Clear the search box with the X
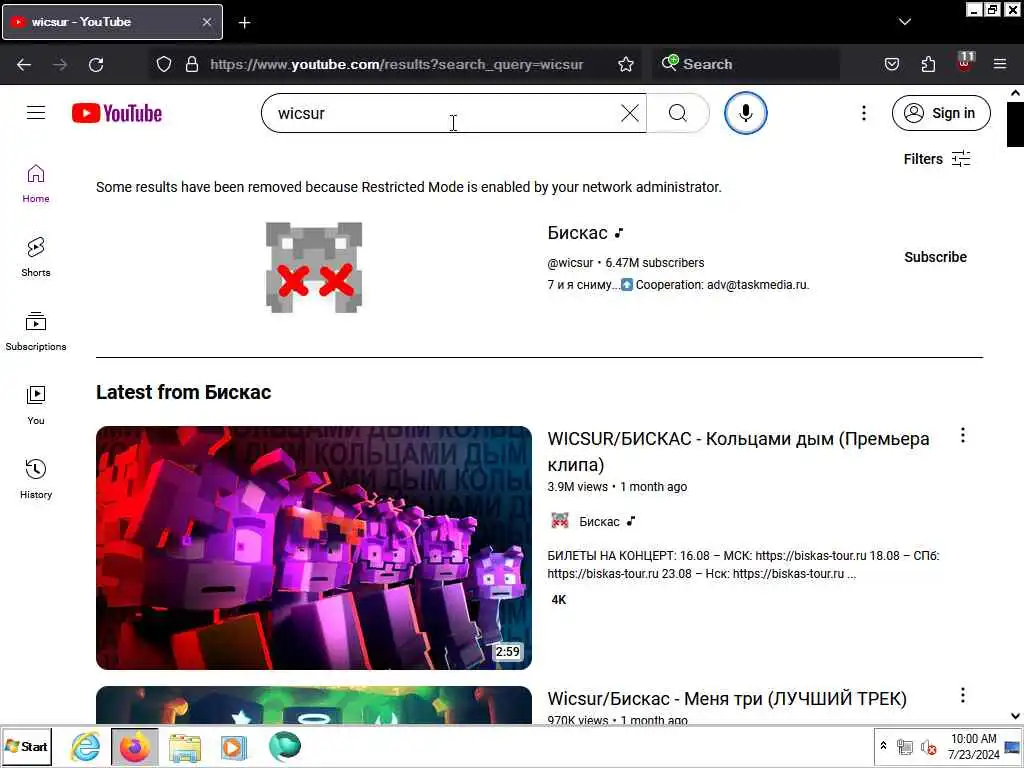This screenshot has width=1024, height=768. pyautogui.click(x=630, y=113)
